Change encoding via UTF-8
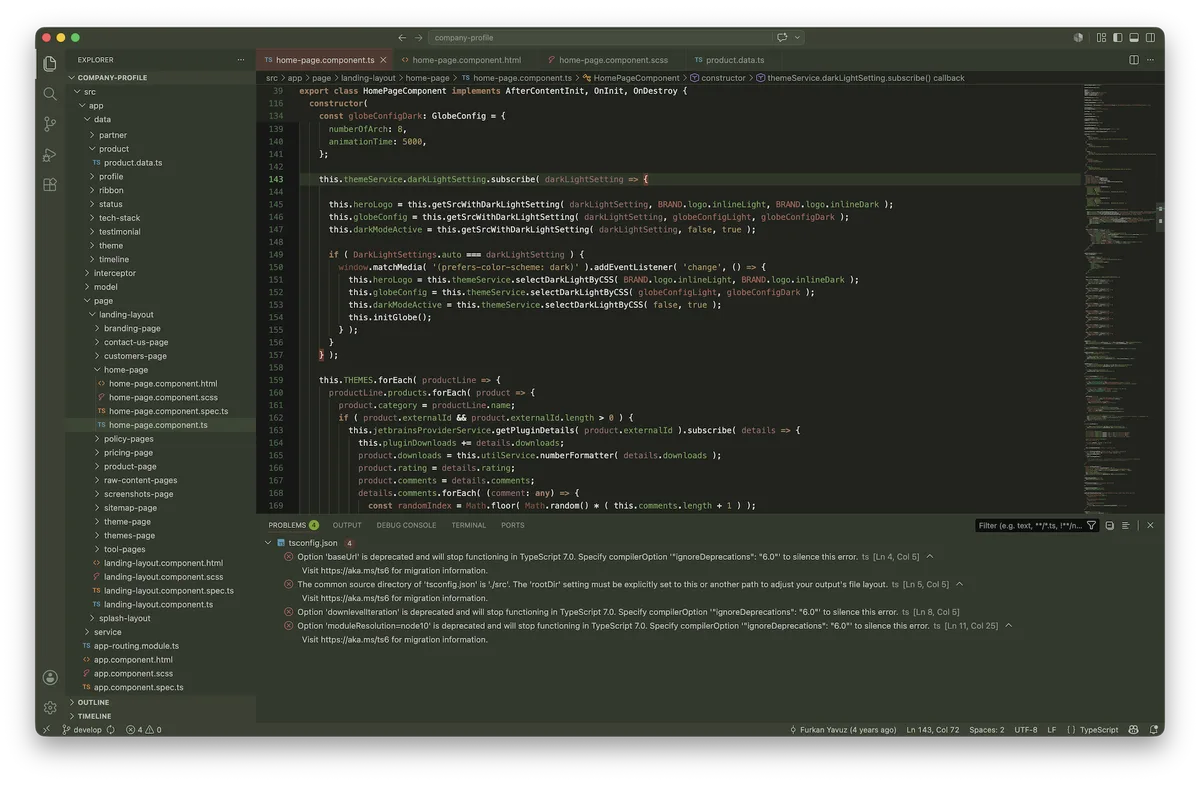The width and height of the screenshot is (1200, 787). point(1026,730)
